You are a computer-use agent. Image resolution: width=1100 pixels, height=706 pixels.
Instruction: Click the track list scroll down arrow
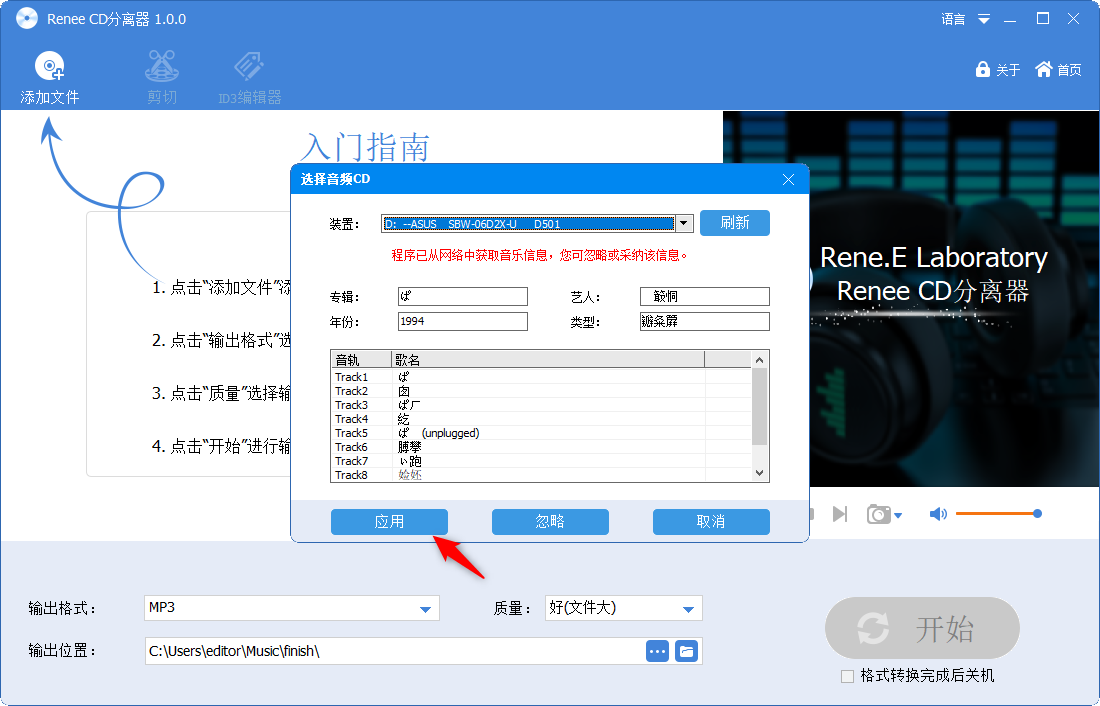760,473
